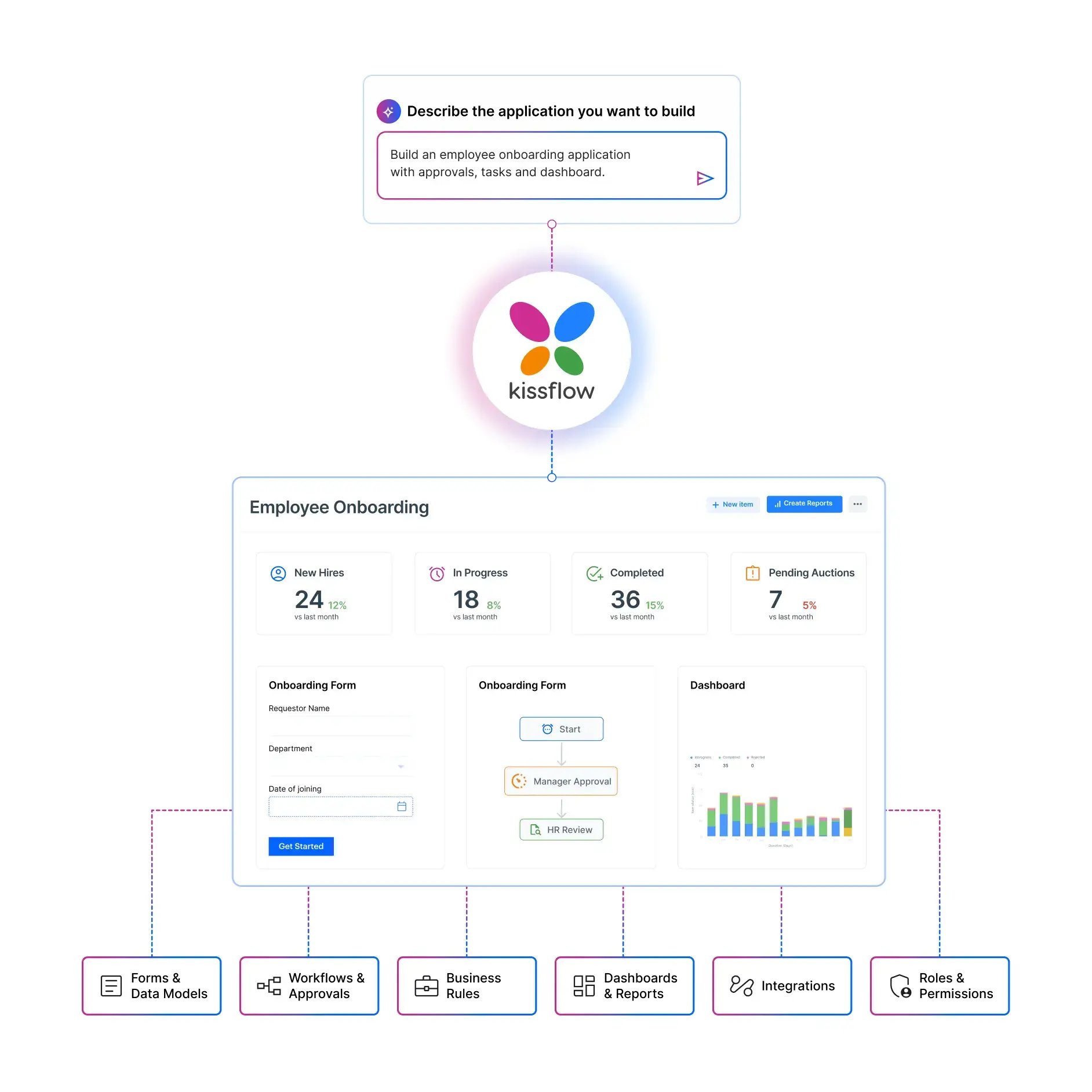This screenshot has width=1092, height=1092.
Task: Click the Pending Auctions value 7
Action: 776,600
